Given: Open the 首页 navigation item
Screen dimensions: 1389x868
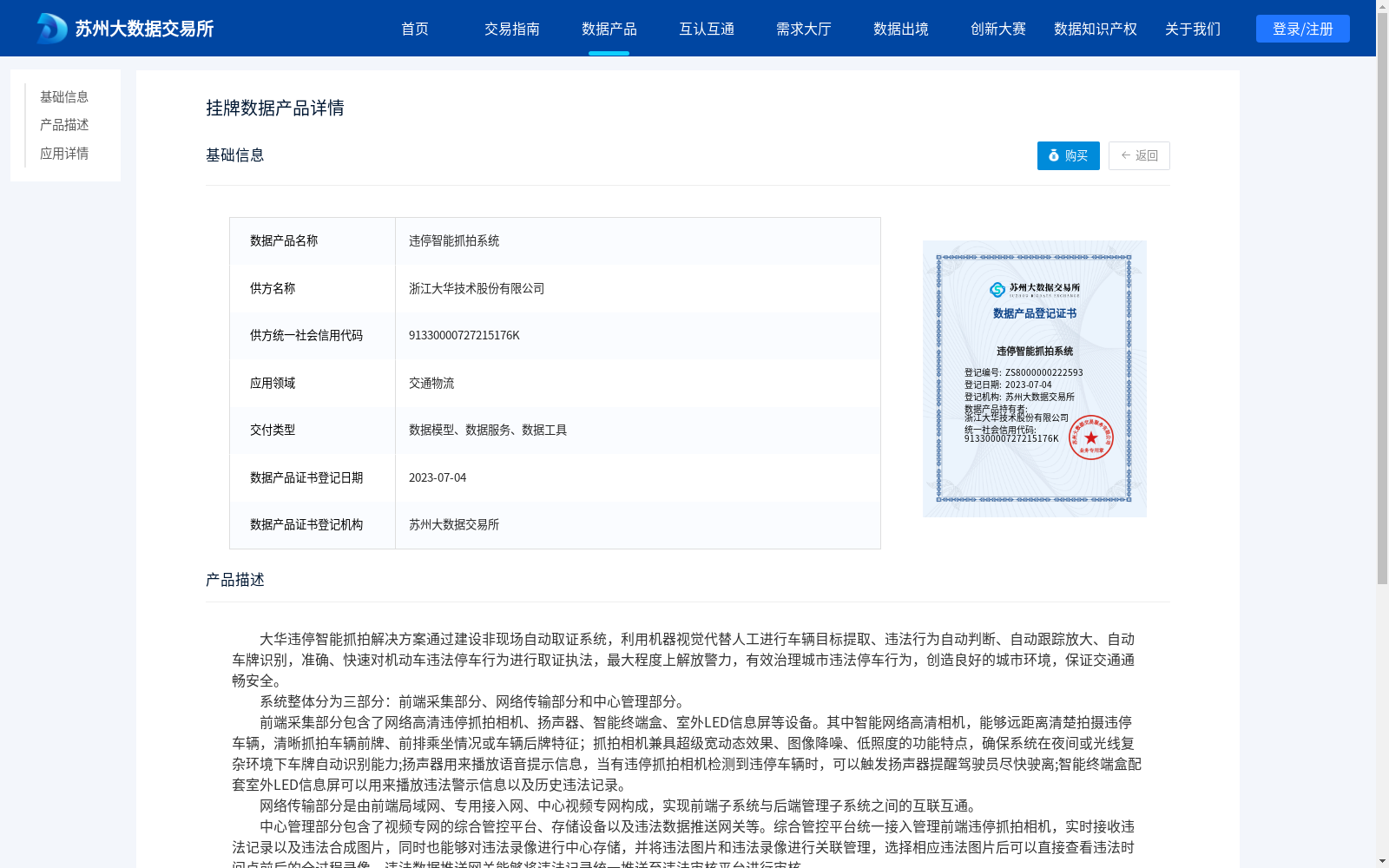Looking at the screenshot, I should (x=415, y=29).
